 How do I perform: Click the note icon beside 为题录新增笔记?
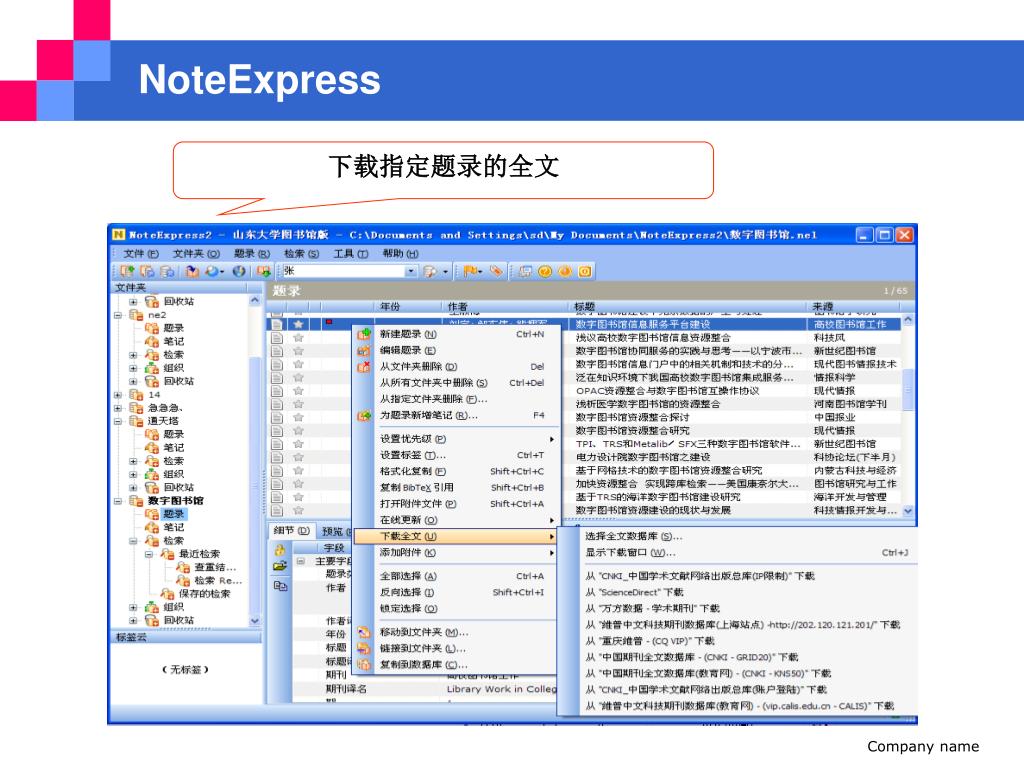364,415
